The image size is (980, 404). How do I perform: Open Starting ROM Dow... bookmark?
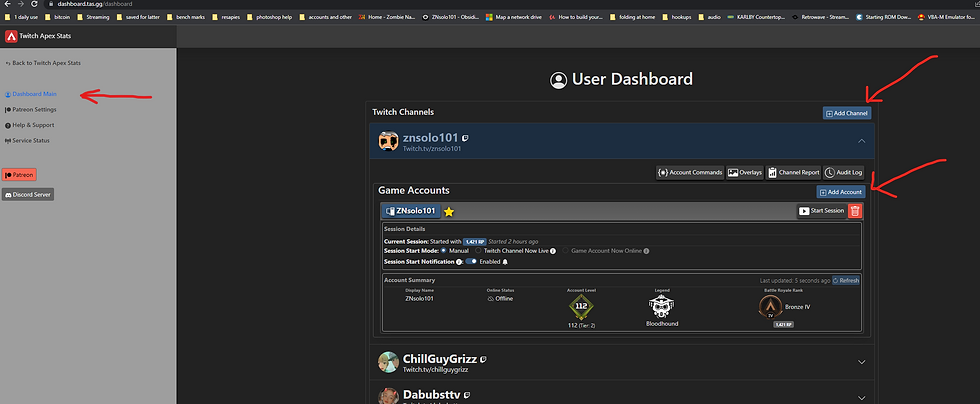coord(882,18)
